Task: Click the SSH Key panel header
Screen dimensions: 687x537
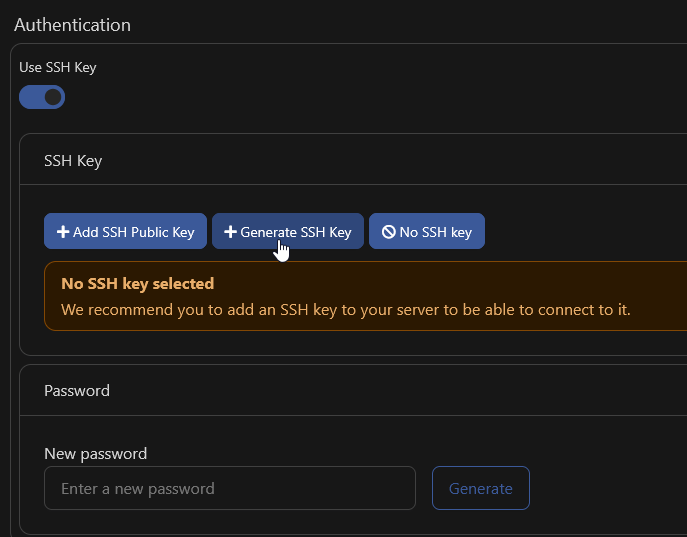Action: click(73, 160)
